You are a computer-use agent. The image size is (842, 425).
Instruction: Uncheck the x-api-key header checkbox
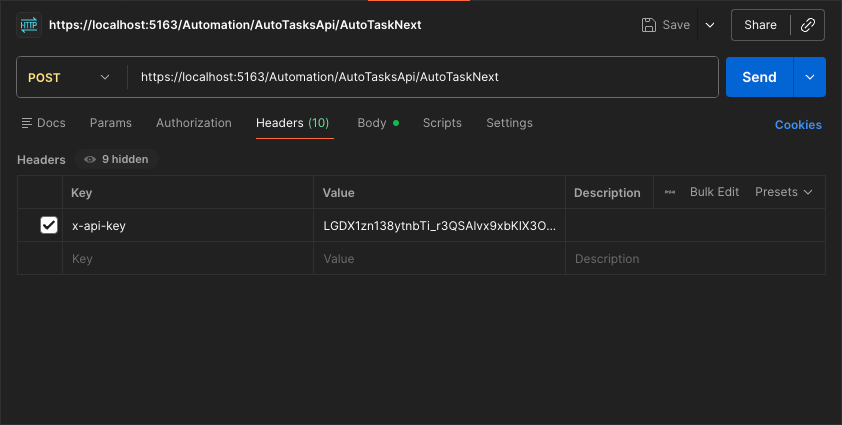click(x=49, y=225)
